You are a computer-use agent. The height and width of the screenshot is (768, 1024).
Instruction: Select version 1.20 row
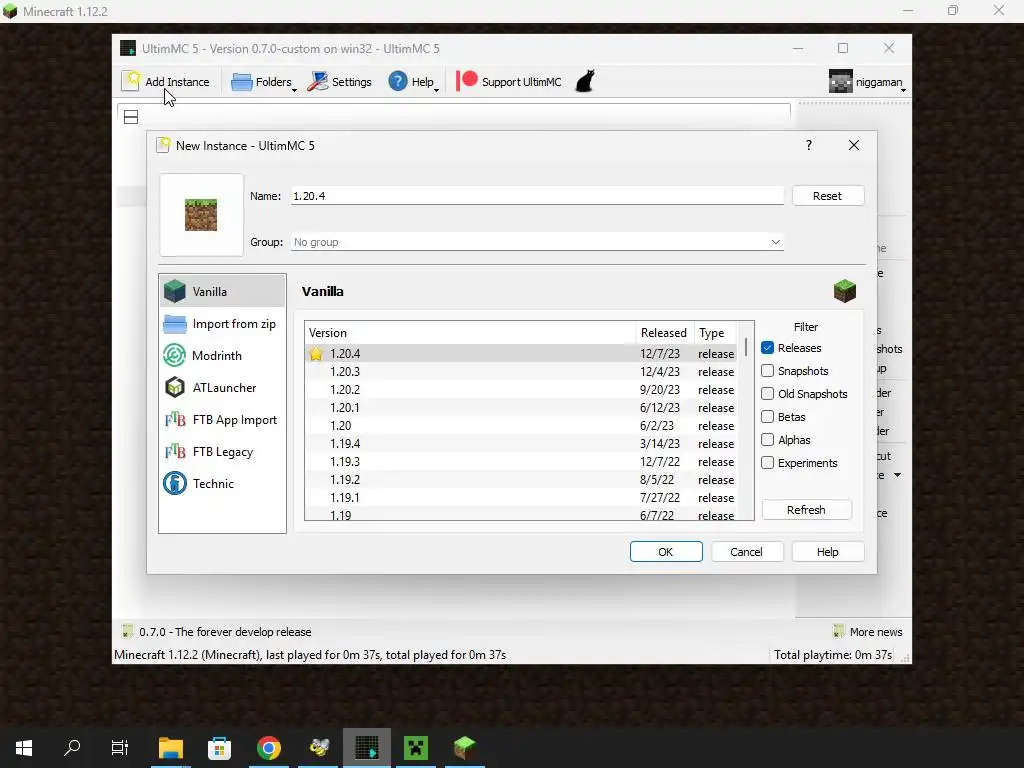521,426
